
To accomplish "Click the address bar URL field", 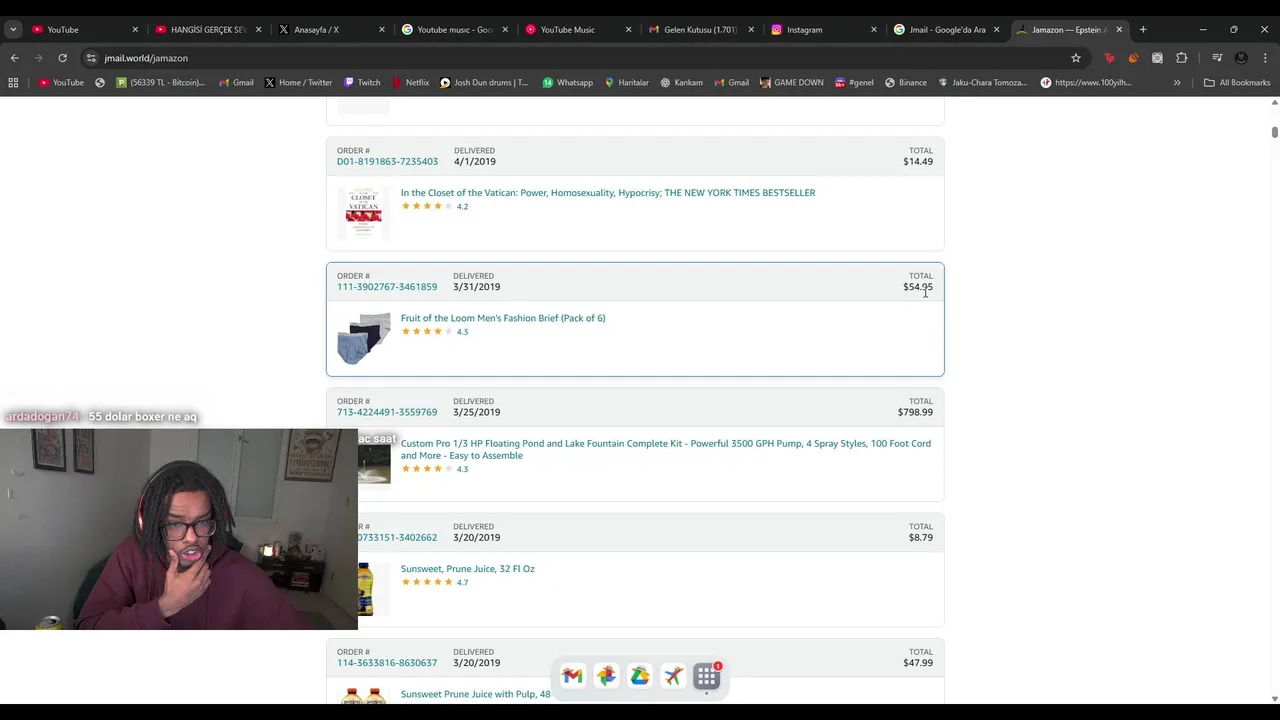I will coord(580,58).
